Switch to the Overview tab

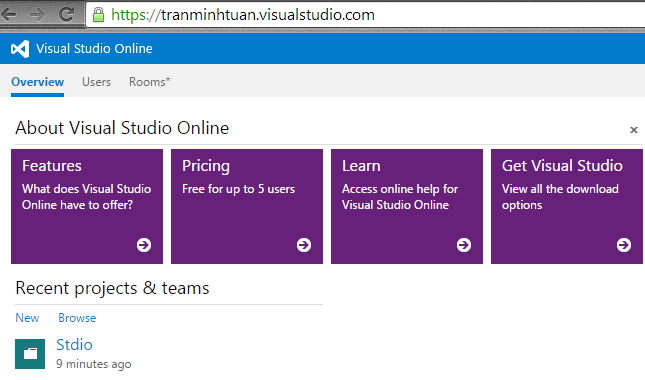click(x=37, y=82)
